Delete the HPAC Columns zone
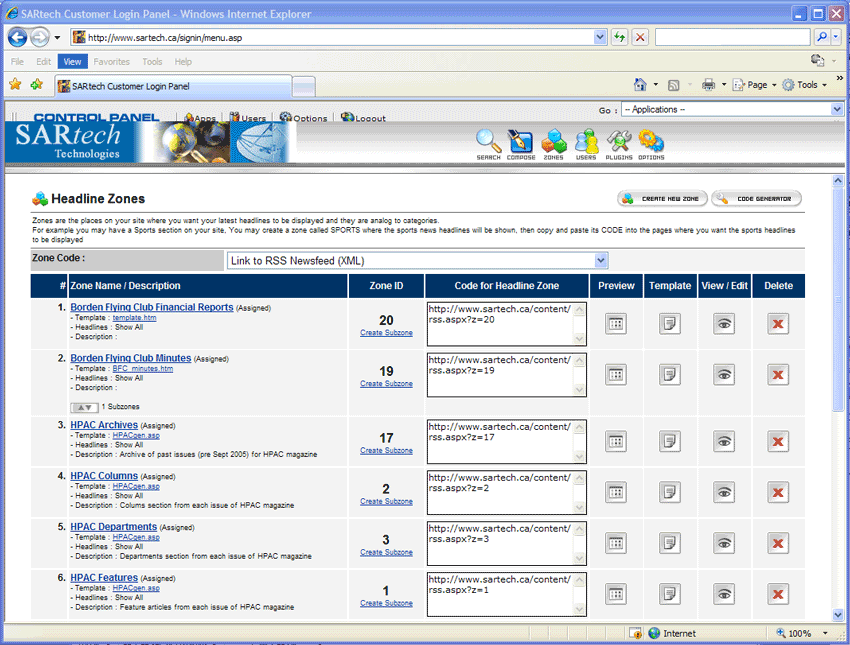Viewport: 850px width, 645px height. point(778,493)
